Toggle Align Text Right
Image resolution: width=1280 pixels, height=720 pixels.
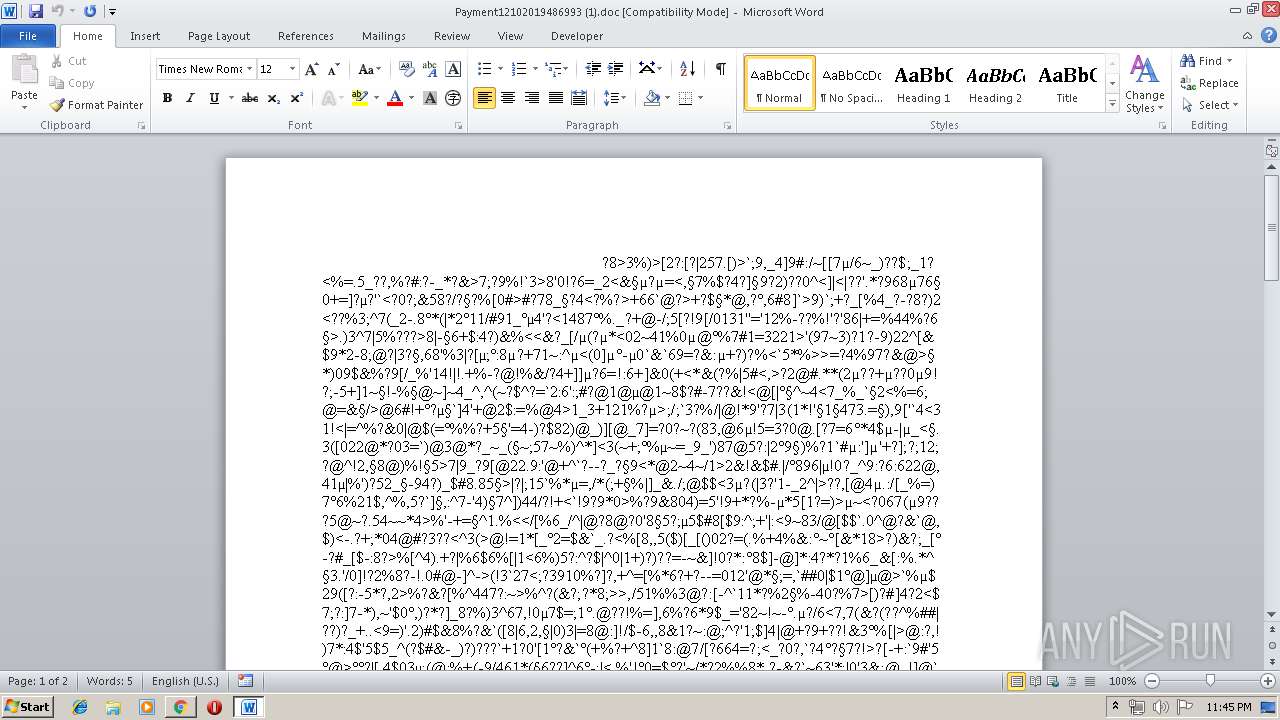pyautogui.click(x=531, y=98)
